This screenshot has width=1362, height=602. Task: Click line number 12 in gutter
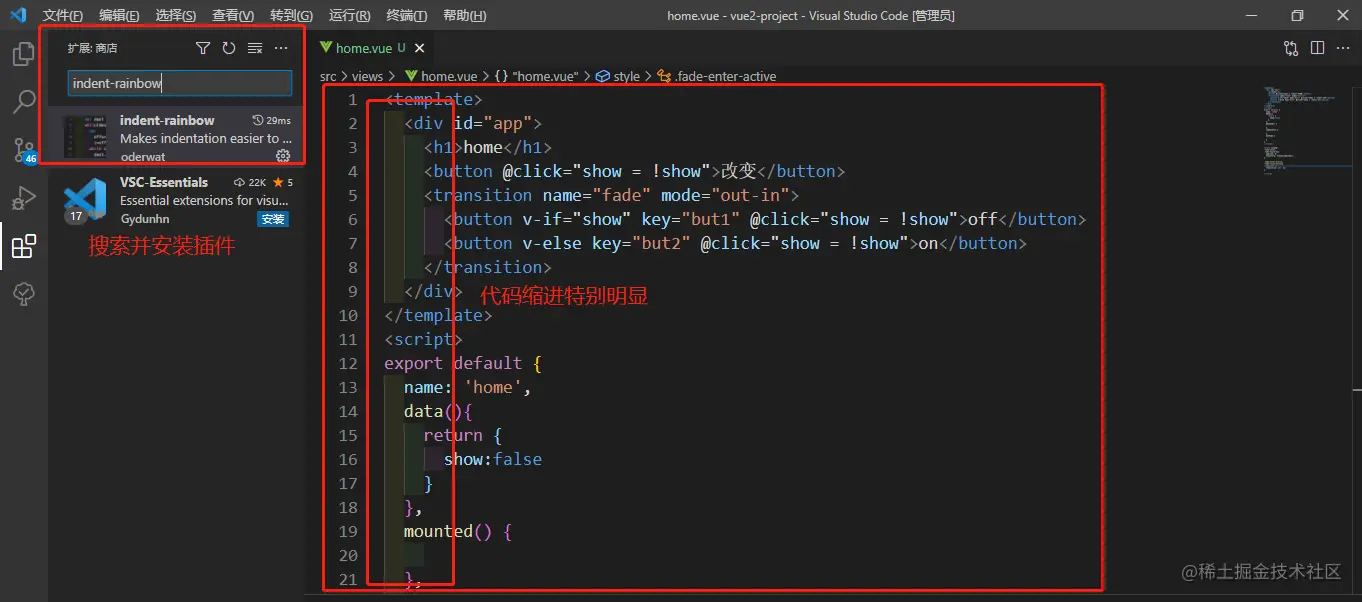348,363
